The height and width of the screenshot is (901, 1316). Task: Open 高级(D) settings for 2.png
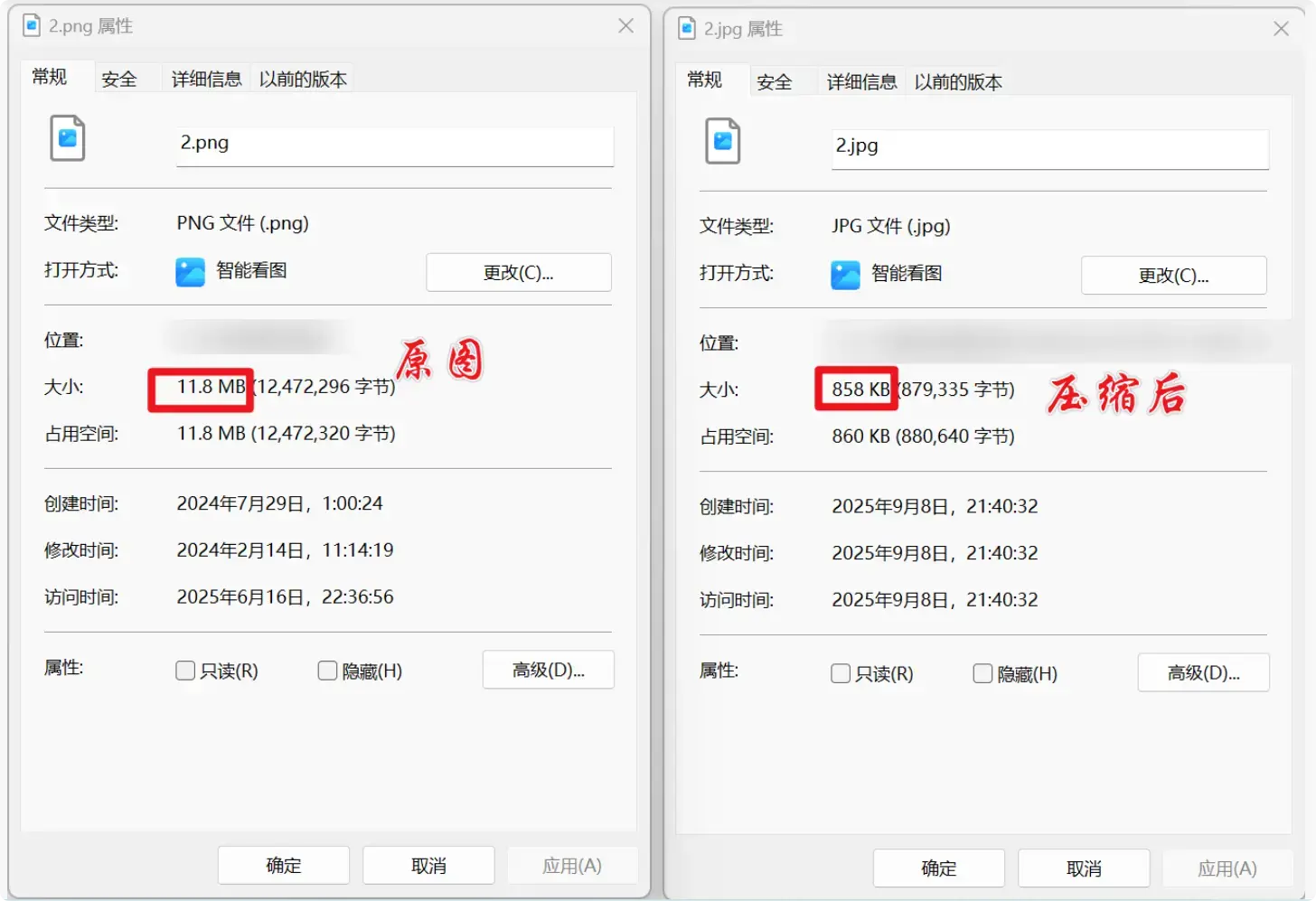coord(548,670)
